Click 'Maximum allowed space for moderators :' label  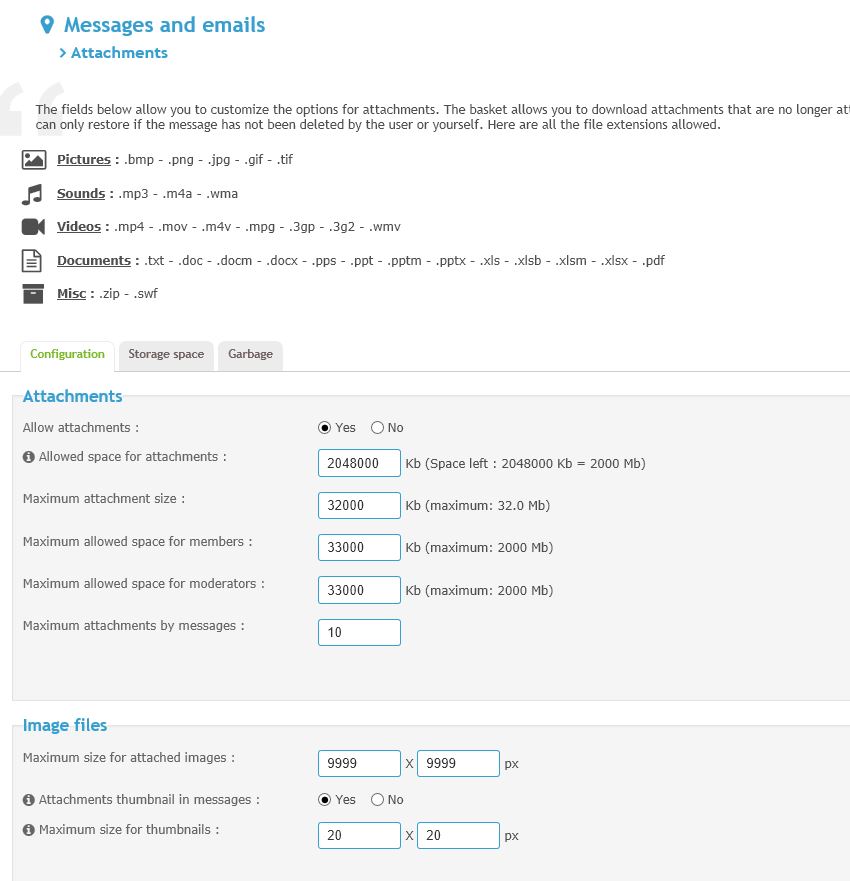pos(144,583)
